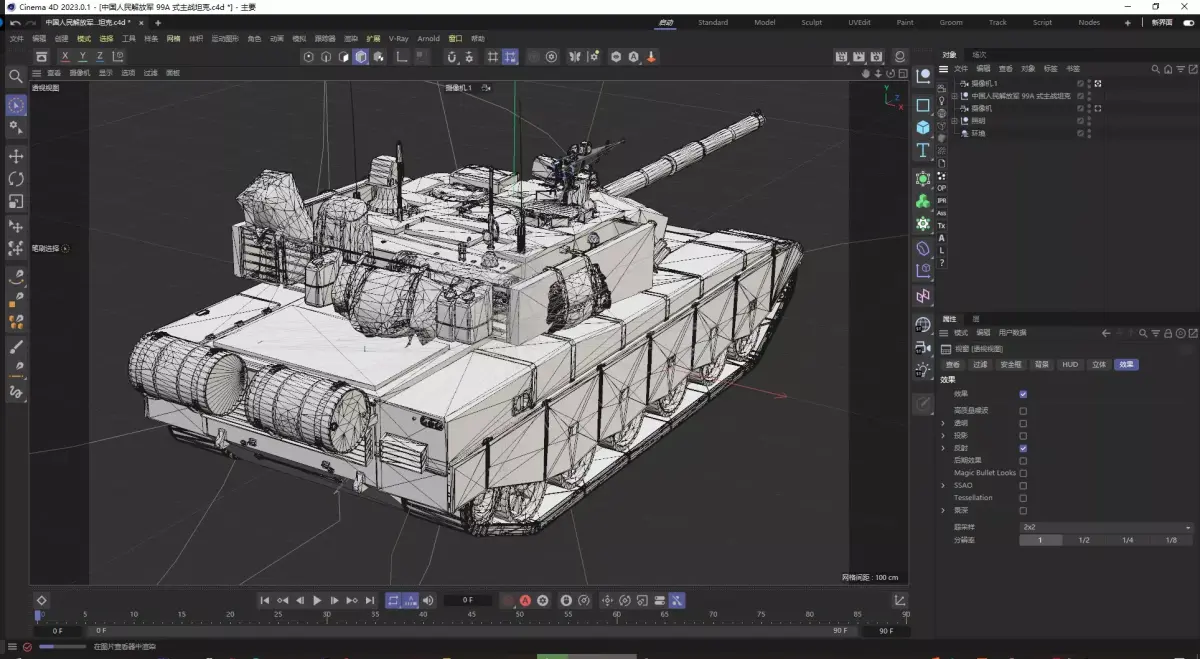Image resolution: width=1200 pixels, height=659 pixels.
Task: Open the new interface layout dropdown
Action: (x=1162, y=22)
